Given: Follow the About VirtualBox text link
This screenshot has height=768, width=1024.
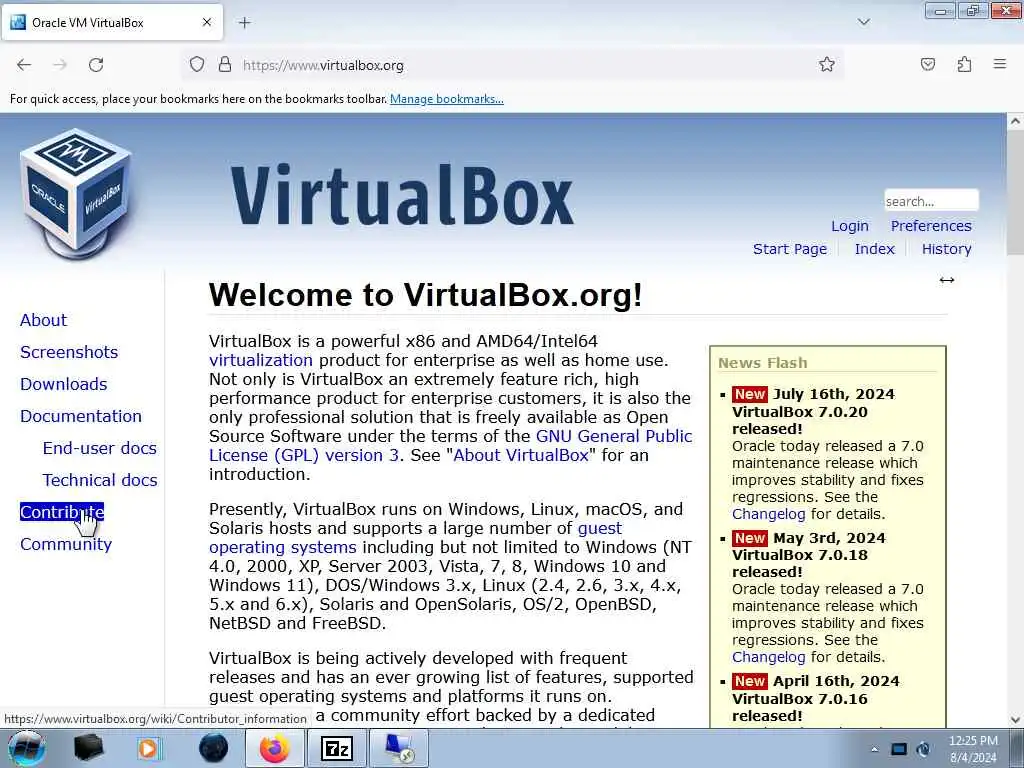Looking at the screenshot, I should click(520, 455).
